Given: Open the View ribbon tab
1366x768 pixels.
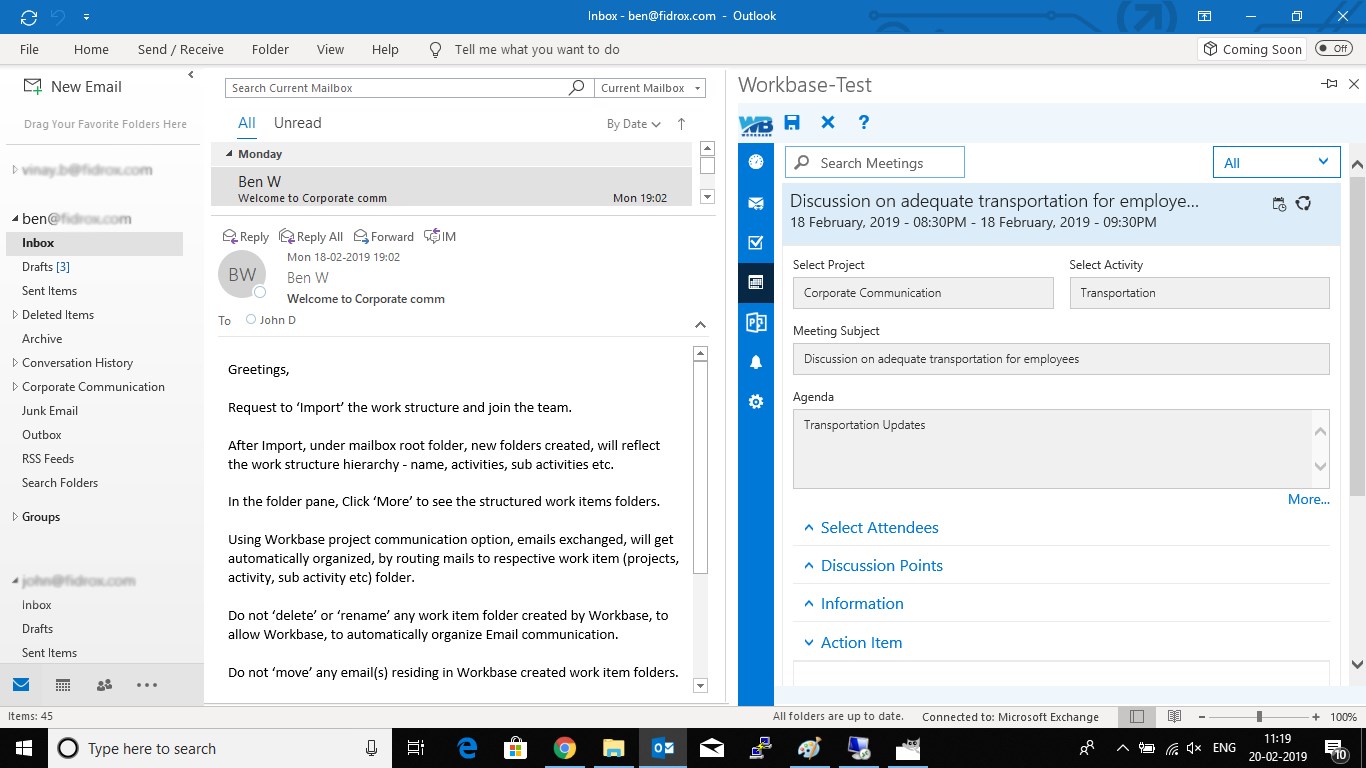Looking at the screenshot, I should pyautogui.click(x=330, y=49).
